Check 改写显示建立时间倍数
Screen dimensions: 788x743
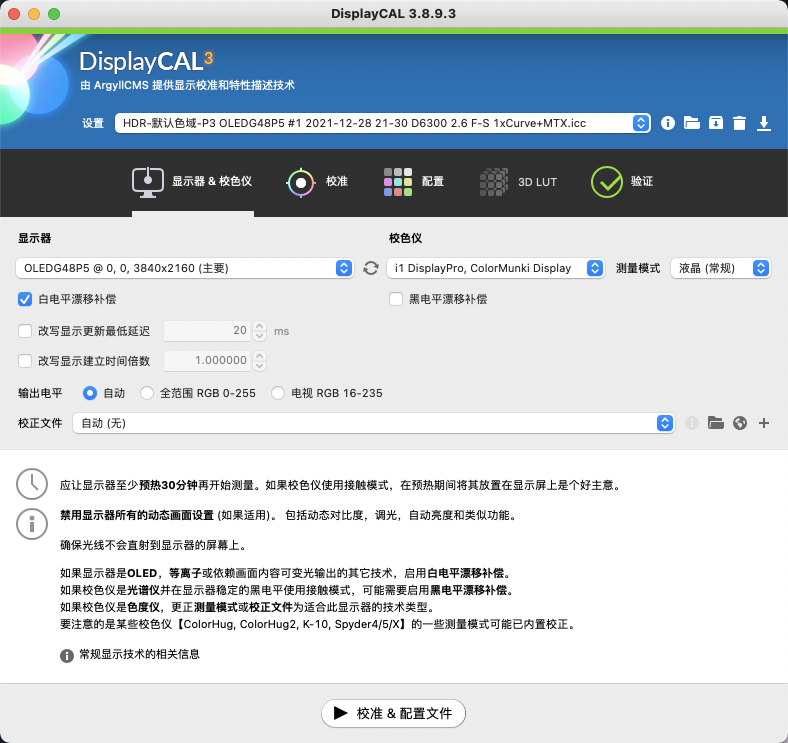25,361
